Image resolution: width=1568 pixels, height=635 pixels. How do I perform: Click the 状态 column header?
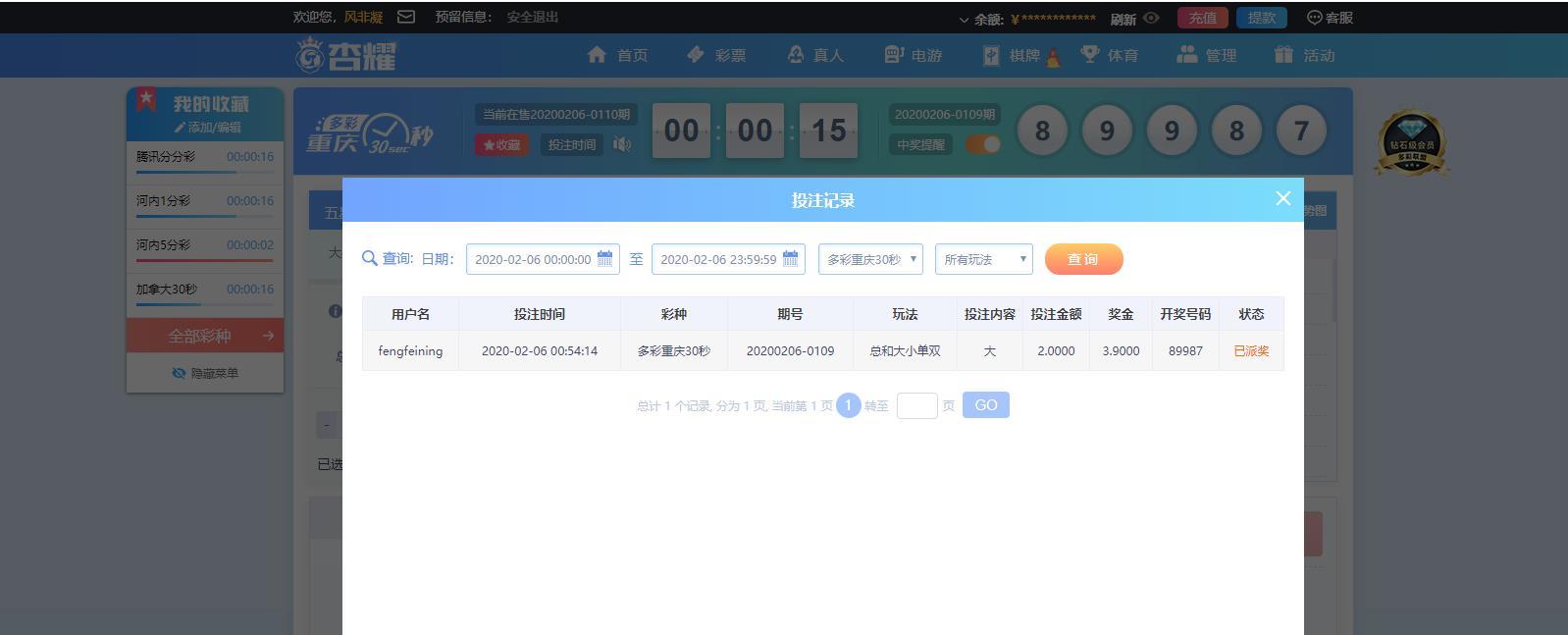pyautogui.click(x=1251, y=314)
